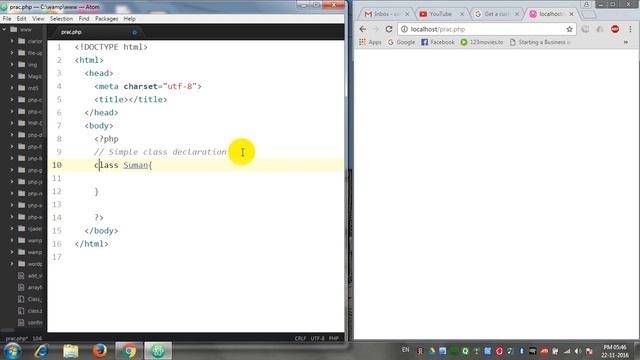Launch Internet Explorer from taskbar
Image resolution: width=640 pixels, height=360 pixels.
[41, 351]
